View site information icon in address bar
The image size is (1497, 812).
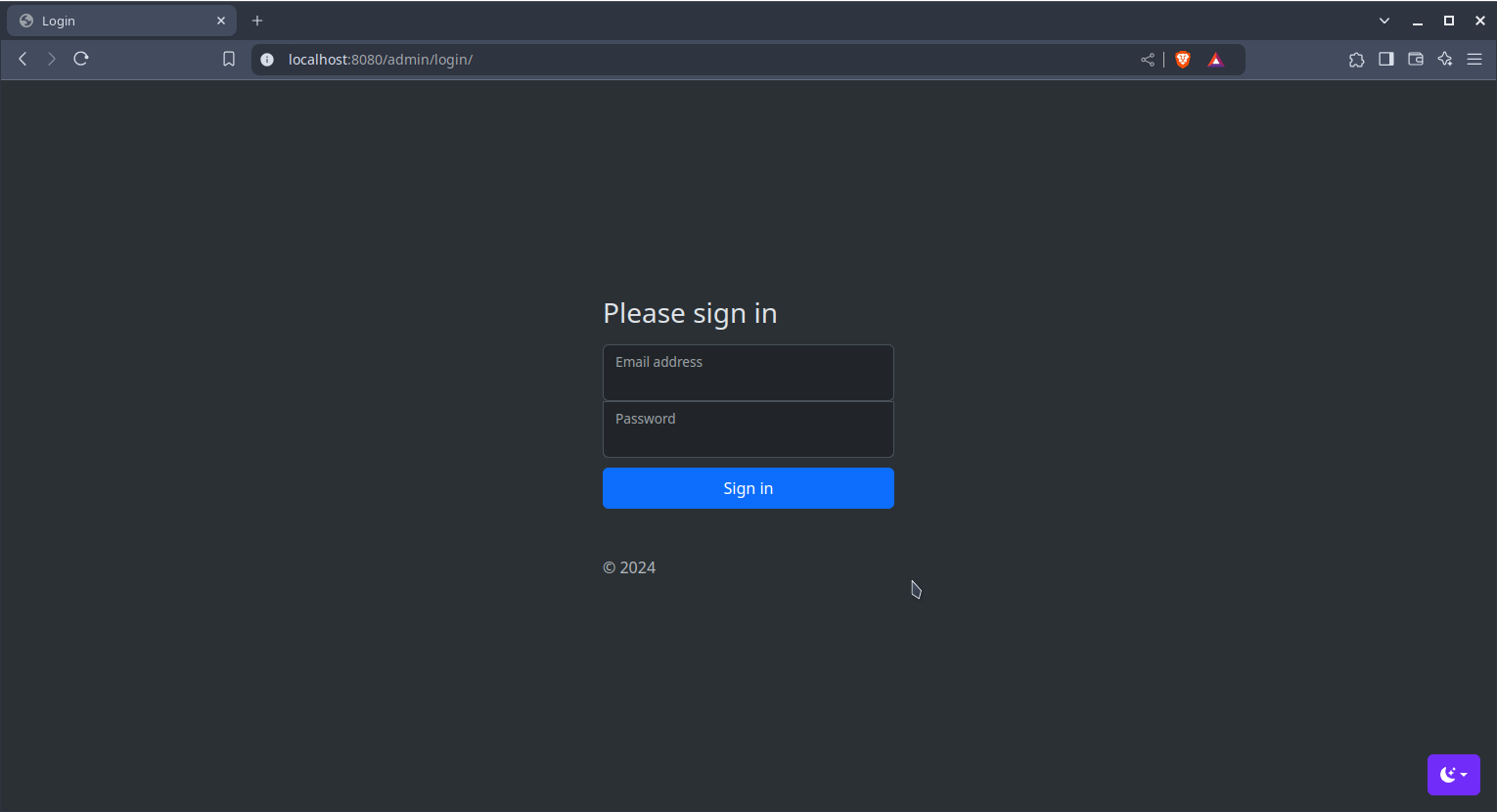267,60
